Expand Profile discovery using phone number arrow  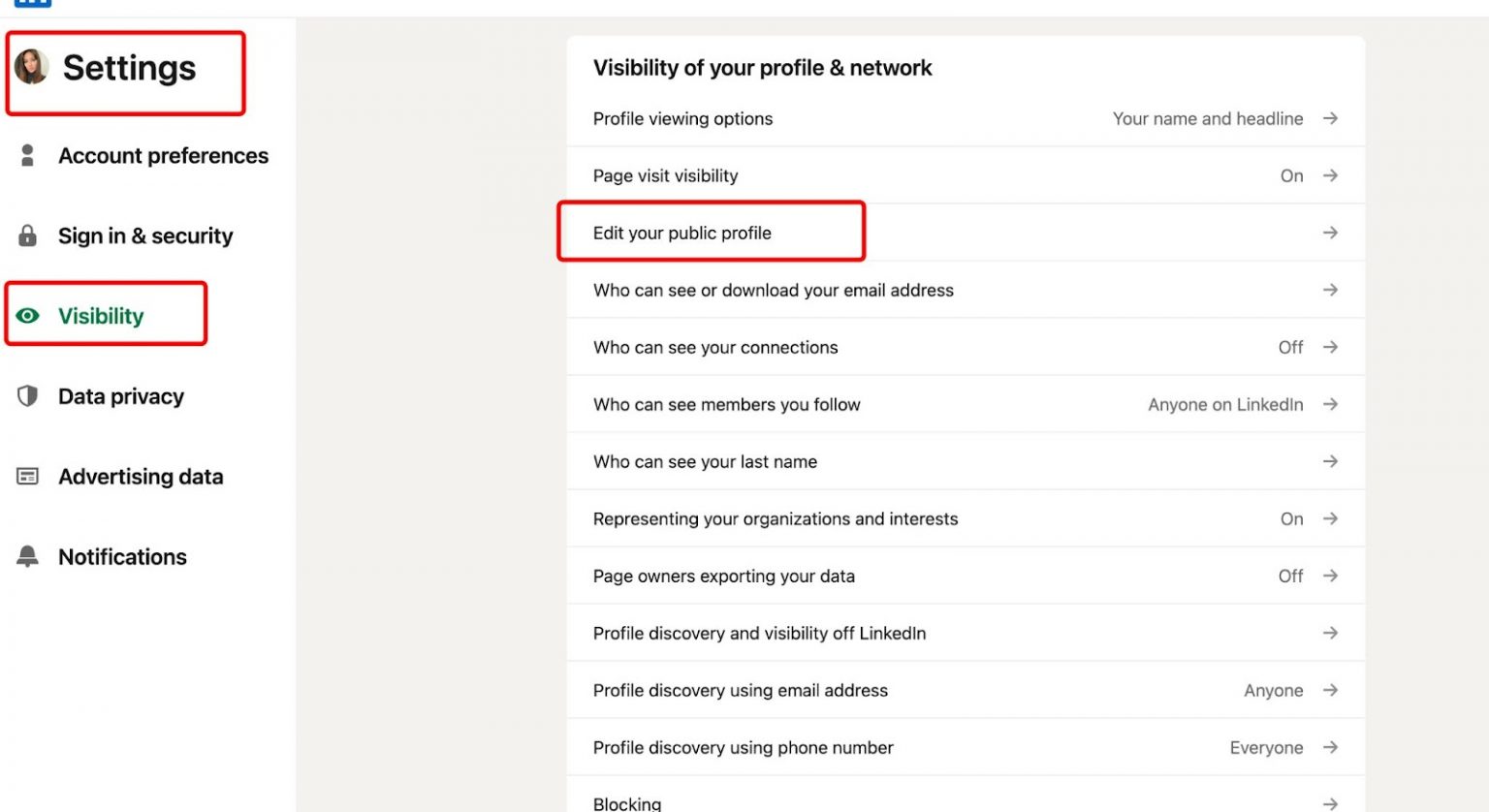point(1330,747)
